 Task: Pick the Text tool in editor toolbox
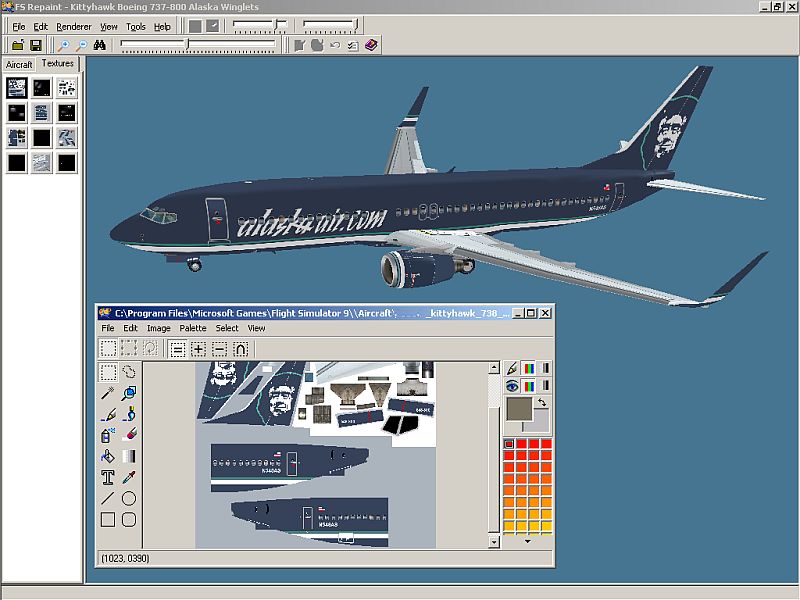(x=108, y=477)
